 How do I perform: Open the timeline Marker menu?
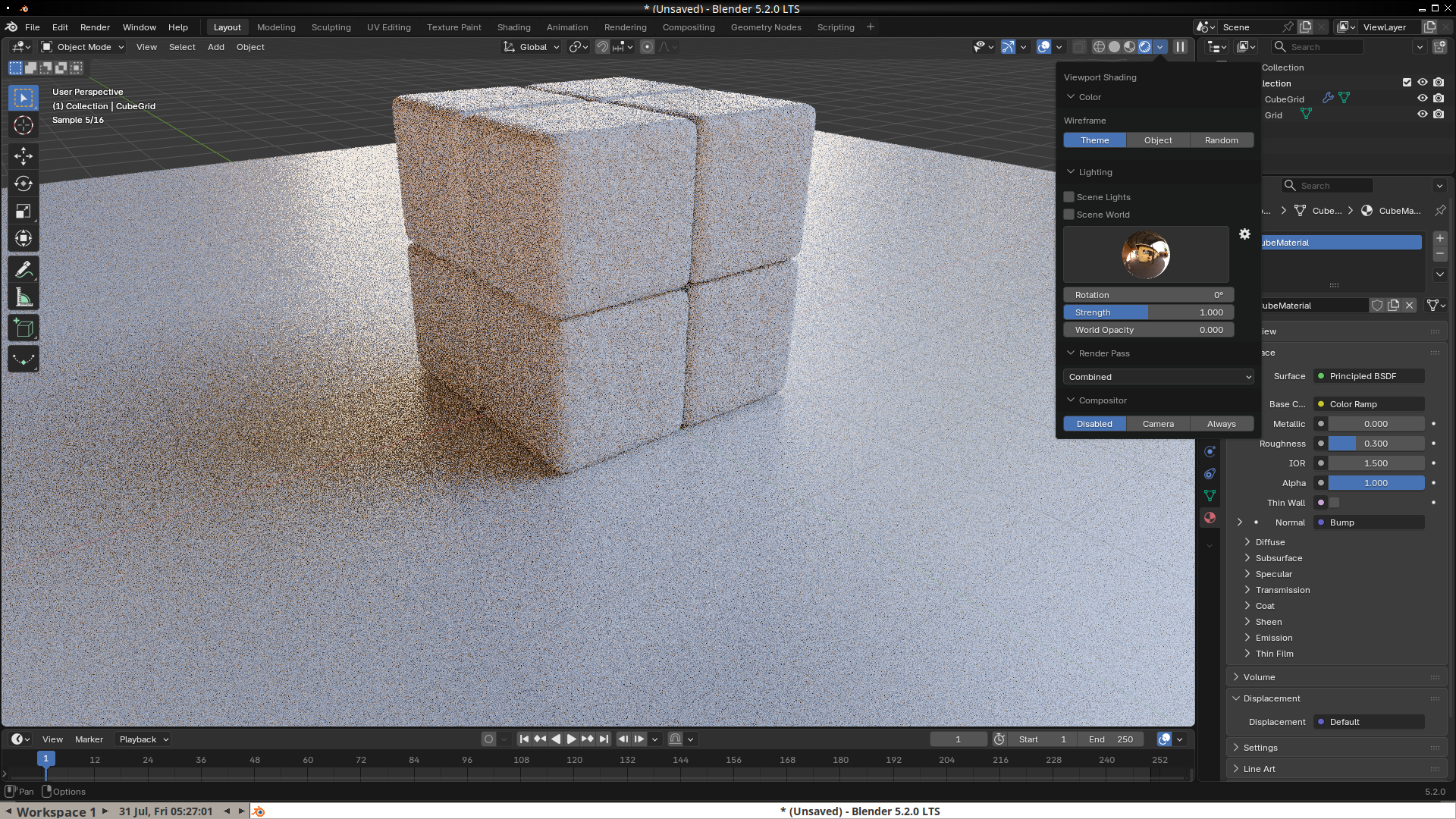[89, 739]
